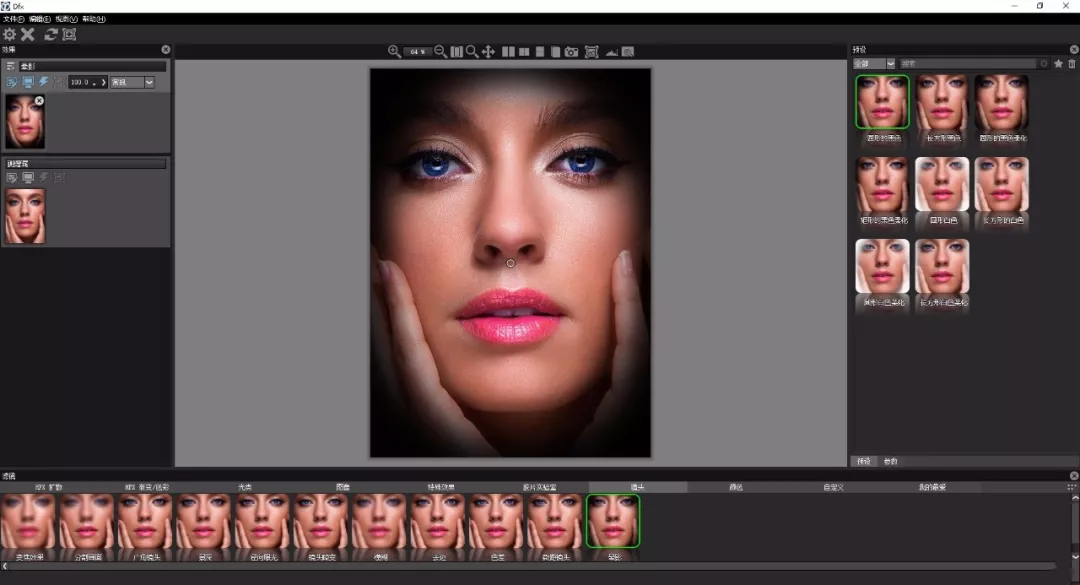Open the blend mode dropdown in effect layer

[x=132, y=82]
